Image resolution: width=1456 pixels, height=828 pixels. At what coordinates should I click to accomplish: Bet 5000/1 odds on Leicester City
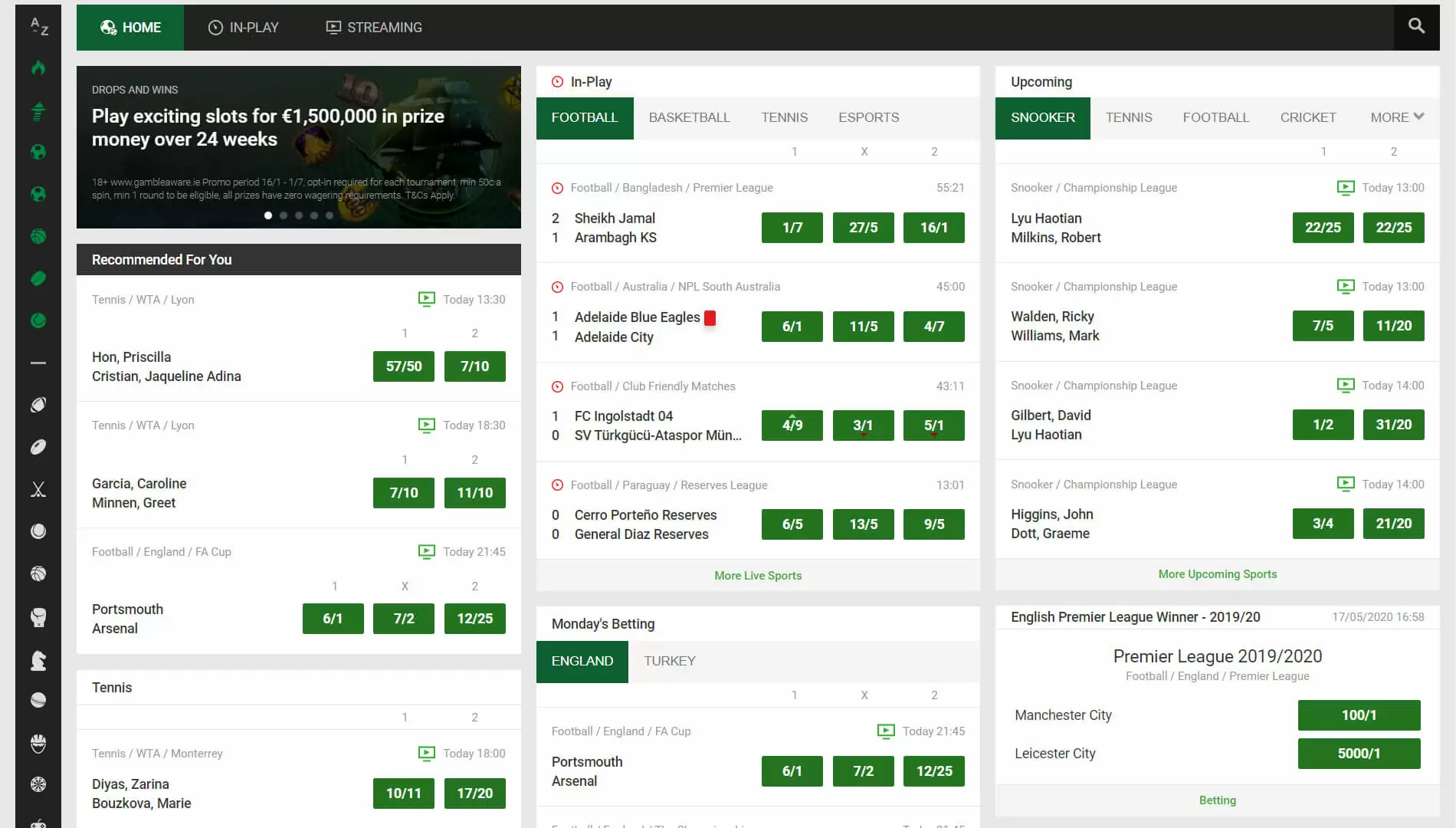(1358, 754)
